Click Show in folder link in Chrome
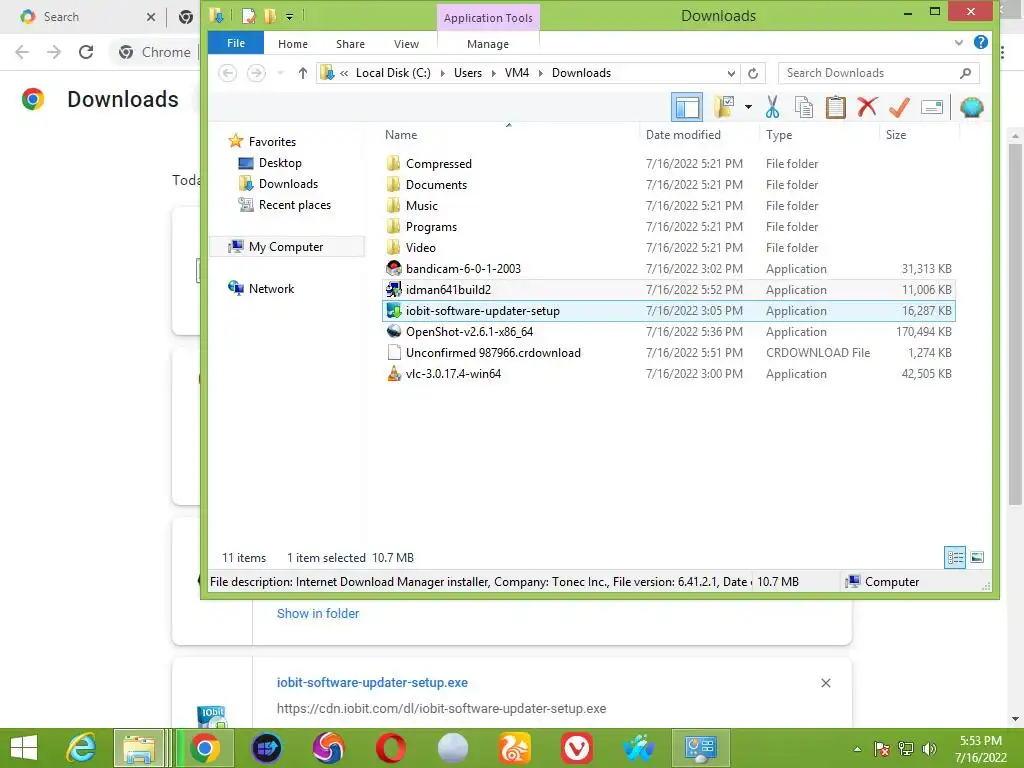 [x=317, y=613]
